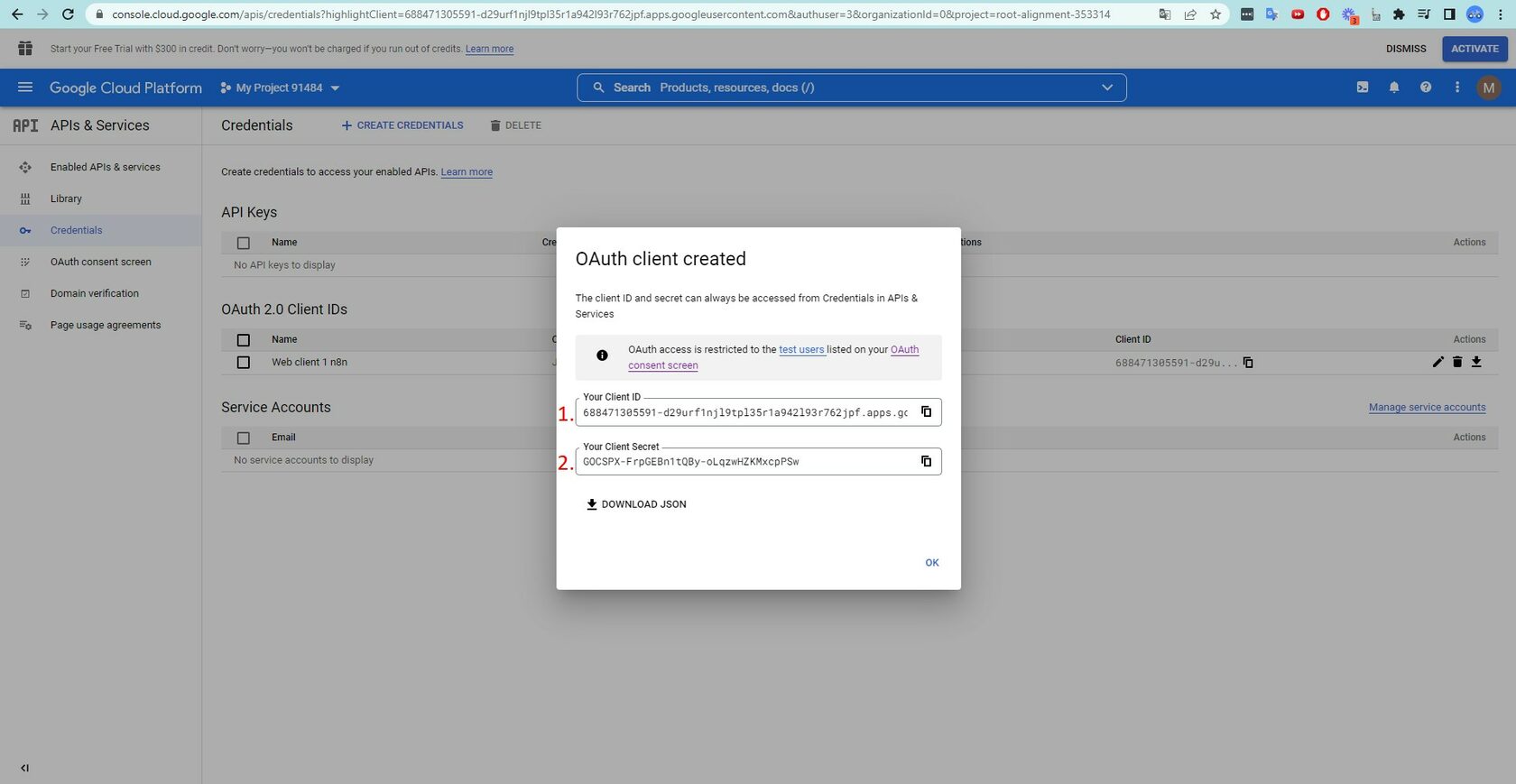Go forward in the browser

(x=42, y=14)
